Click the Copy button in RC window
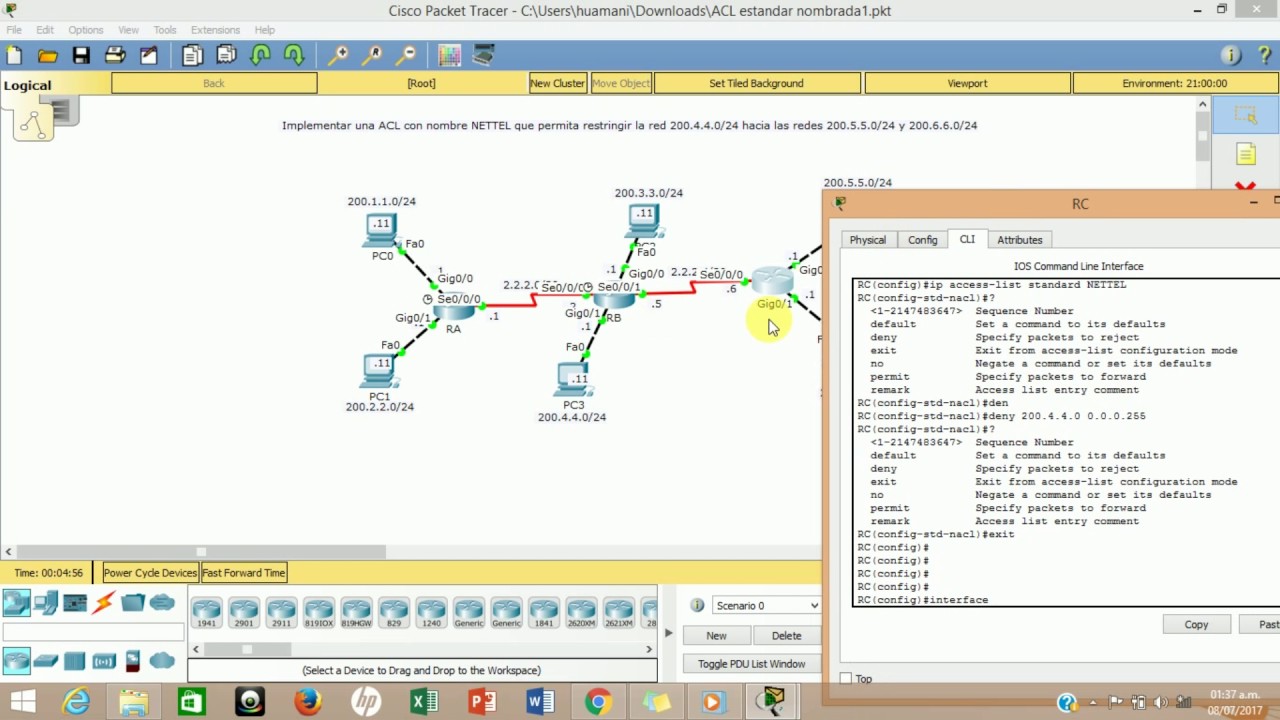This screenshot has height=720, width=1280. click(x=1196, y=625)
